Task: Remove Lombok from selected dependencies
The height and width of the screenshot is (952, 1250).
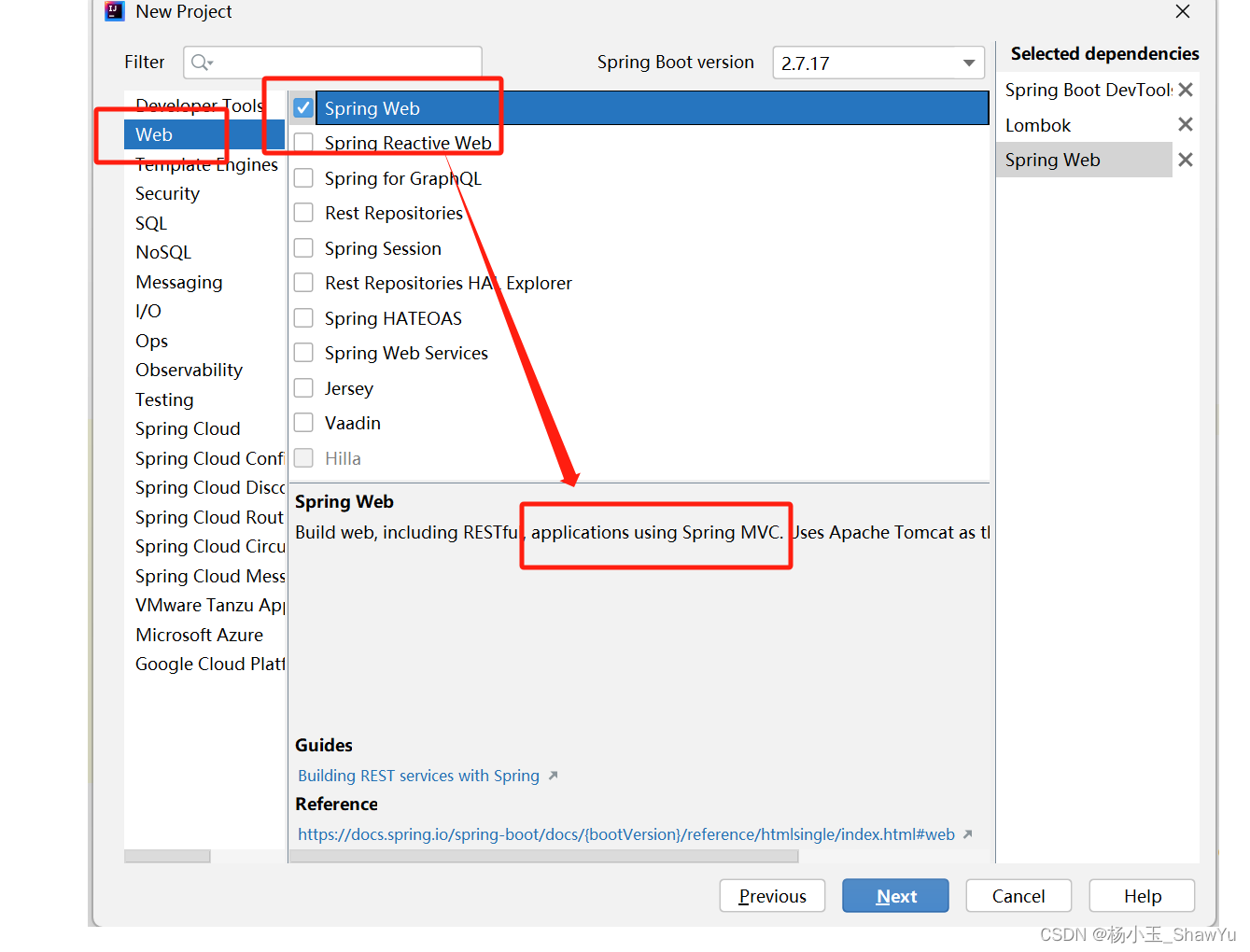Action: tap(1186, 124)
